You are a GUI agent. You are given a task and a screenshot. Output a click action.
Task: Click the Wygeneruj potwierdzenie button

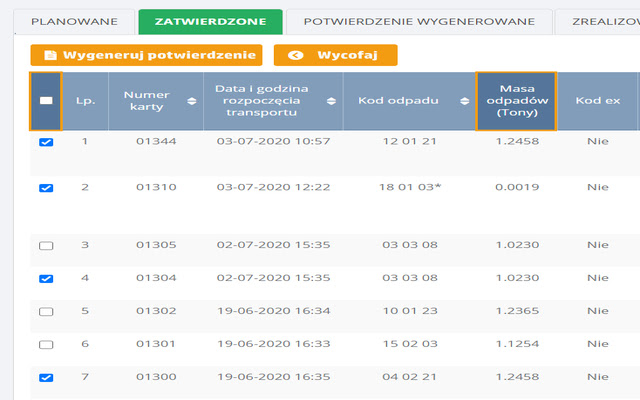[x=146, y=55]
